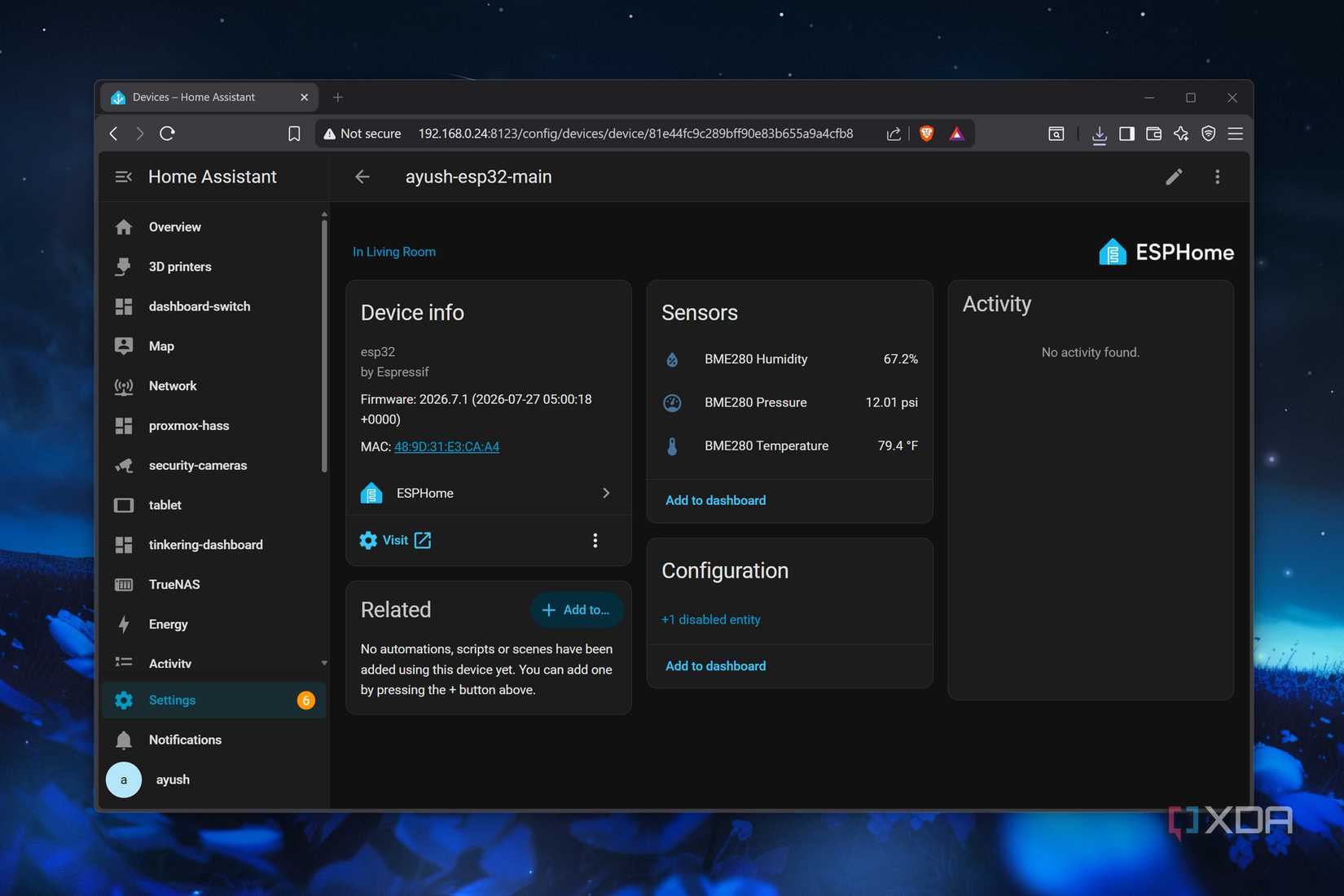Viewport: 1344px width, 896px height.
Task: Collapse the Home Assistant sidebar menu
Action: tap(124, 177)
